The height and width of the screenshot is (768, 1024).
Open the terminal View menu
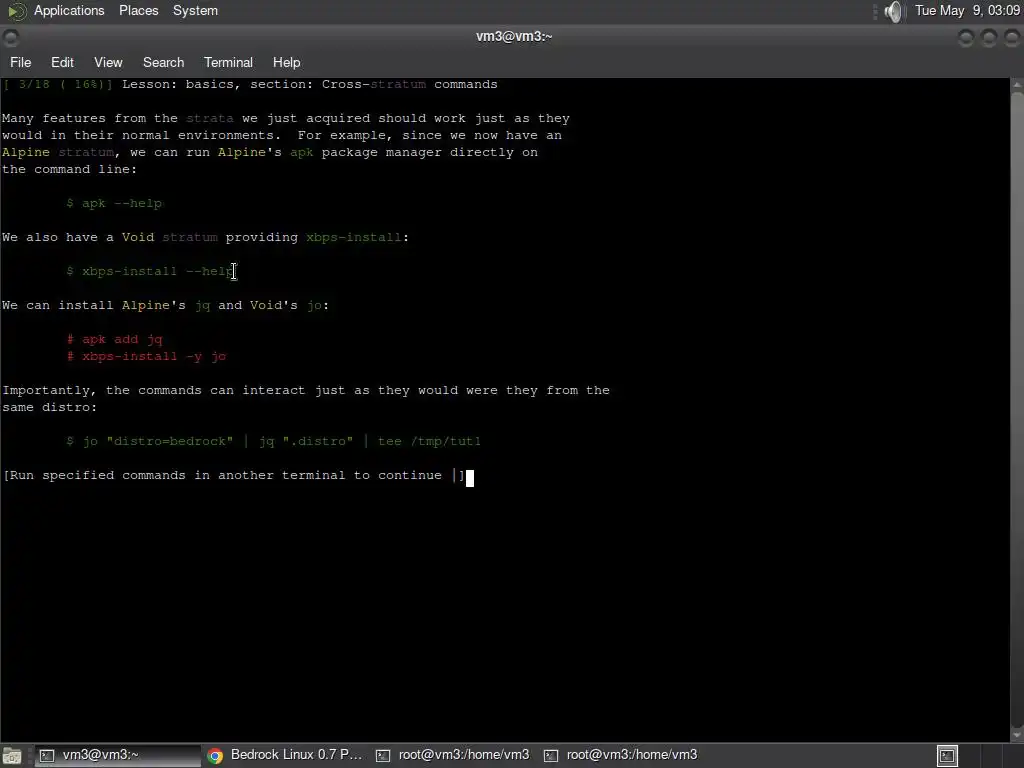[108, 62]
